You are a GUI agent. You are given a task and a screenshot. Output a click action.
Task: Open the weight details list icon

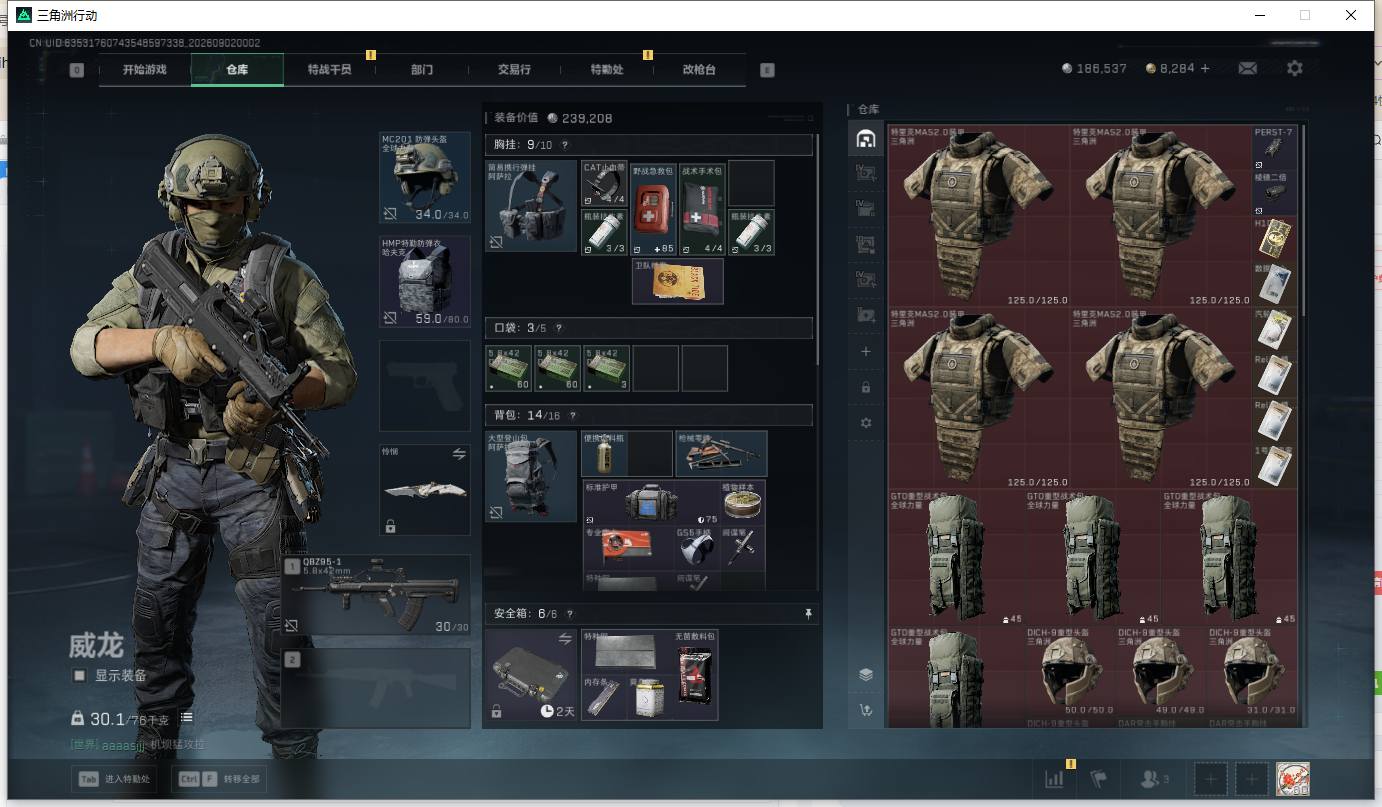[x=187, y=718]
